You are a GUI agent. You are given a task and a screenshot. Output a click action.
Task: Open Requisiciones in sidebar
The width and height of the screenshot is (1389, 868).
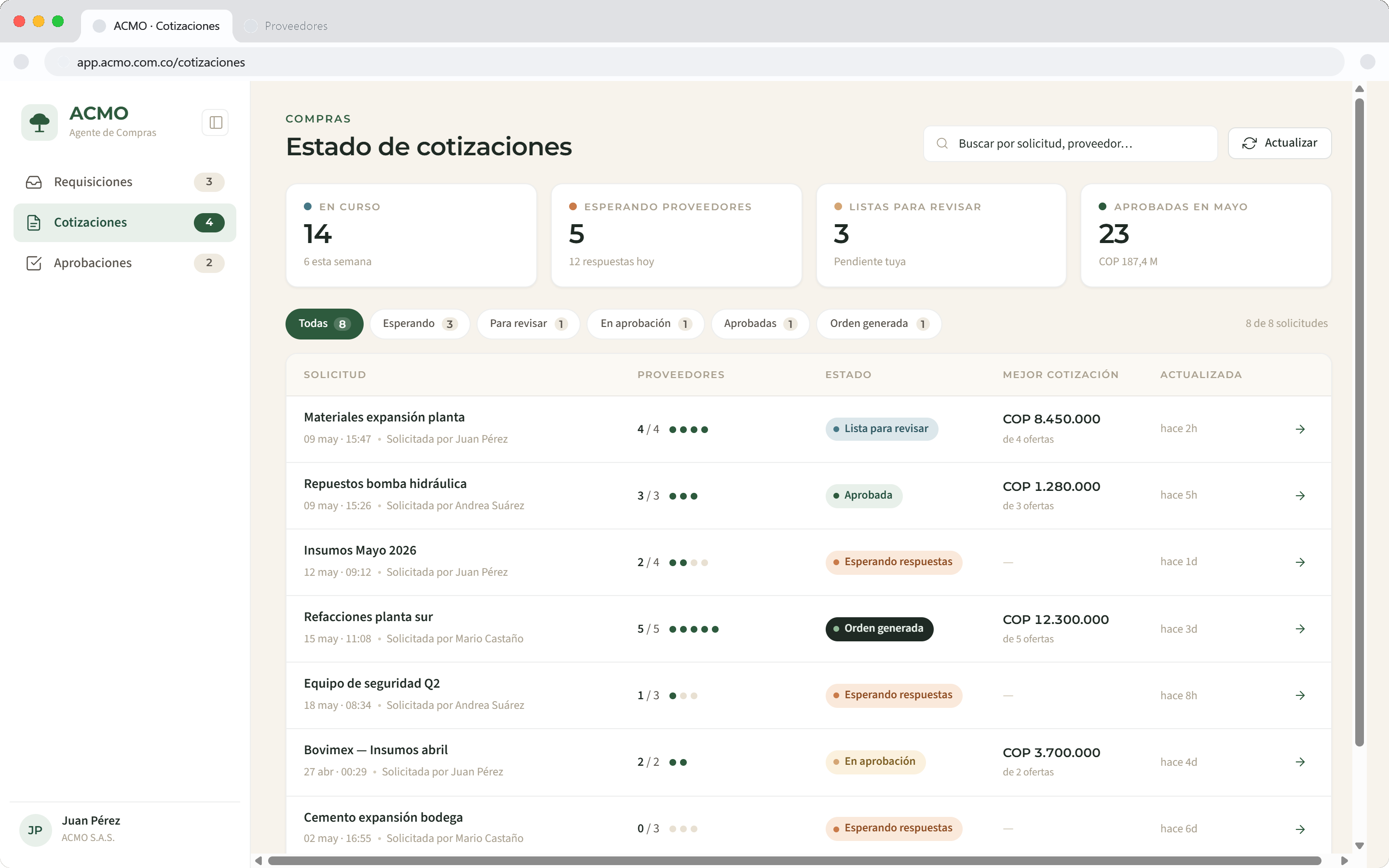[x=124, y=182]
